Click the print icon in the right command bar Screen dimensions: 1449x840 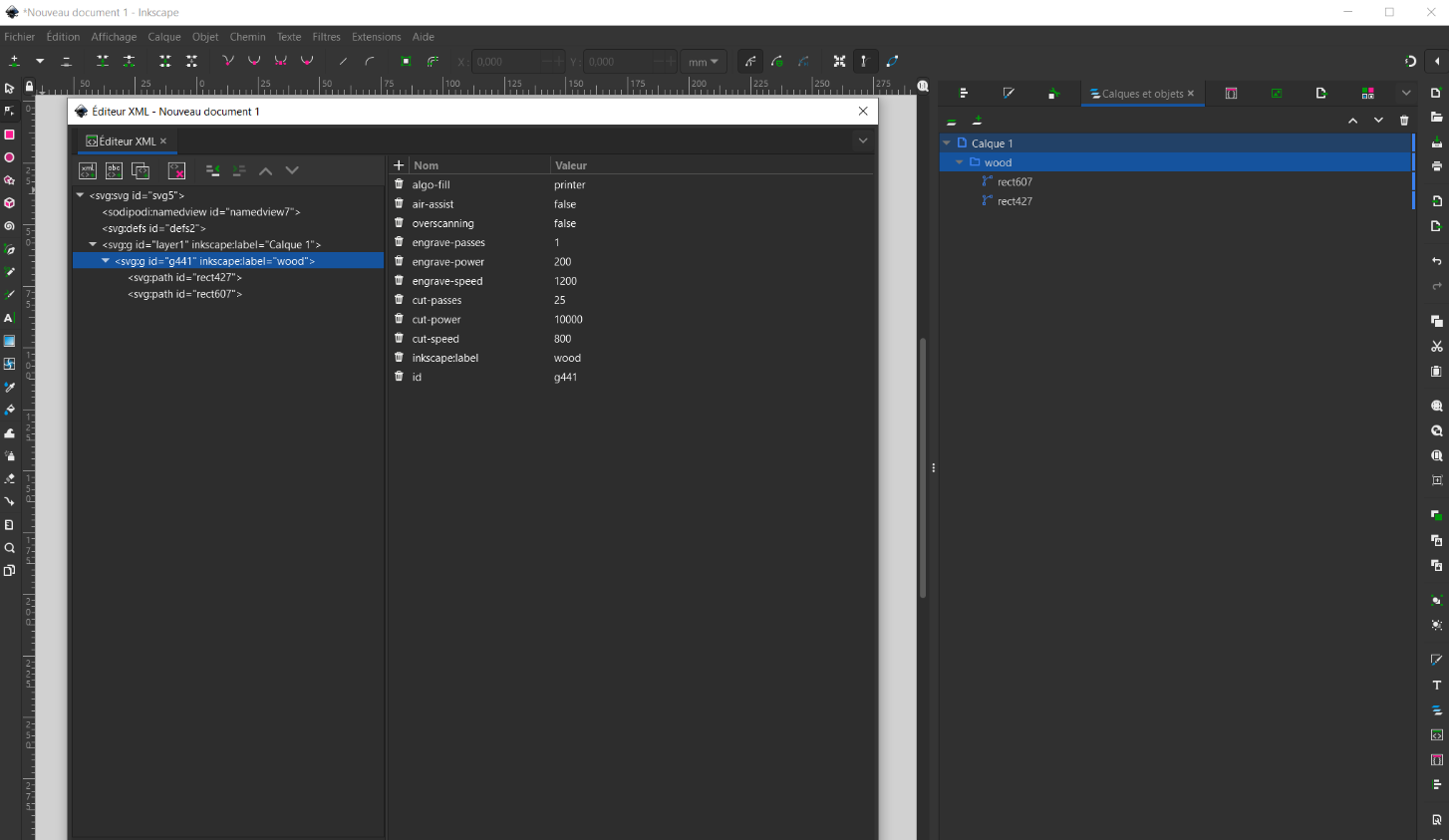[1436, 166]
